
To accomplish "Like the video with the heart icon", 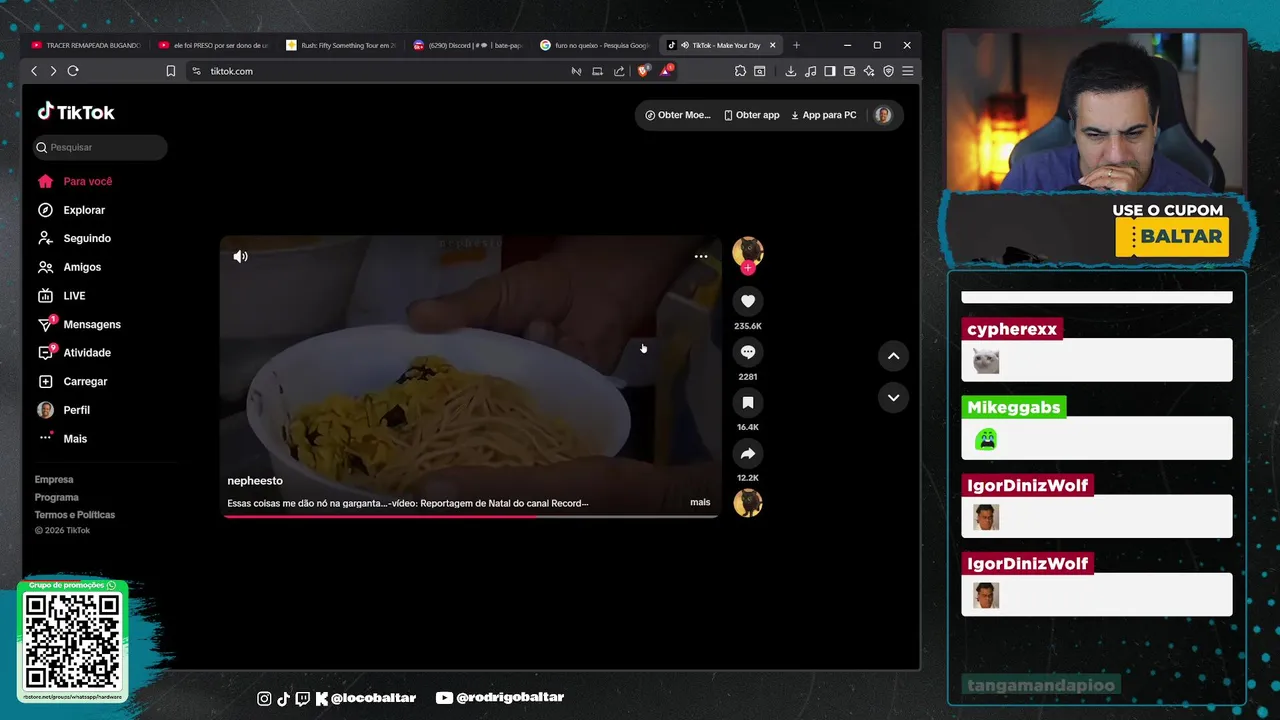I will [x=748, y=301].
